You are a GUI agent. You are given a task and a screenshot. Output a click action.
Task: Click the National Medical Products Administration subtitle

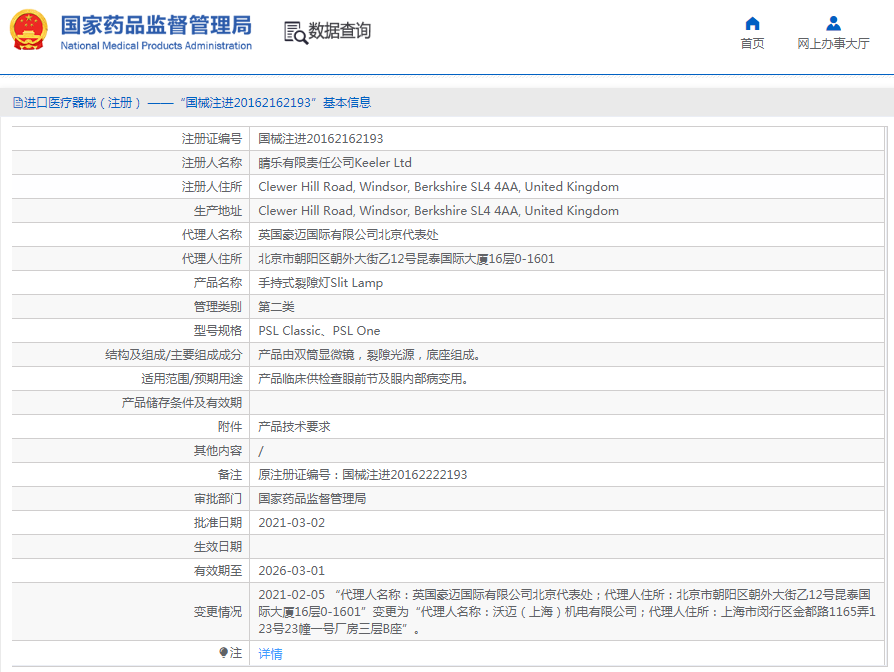coord(156,46)
